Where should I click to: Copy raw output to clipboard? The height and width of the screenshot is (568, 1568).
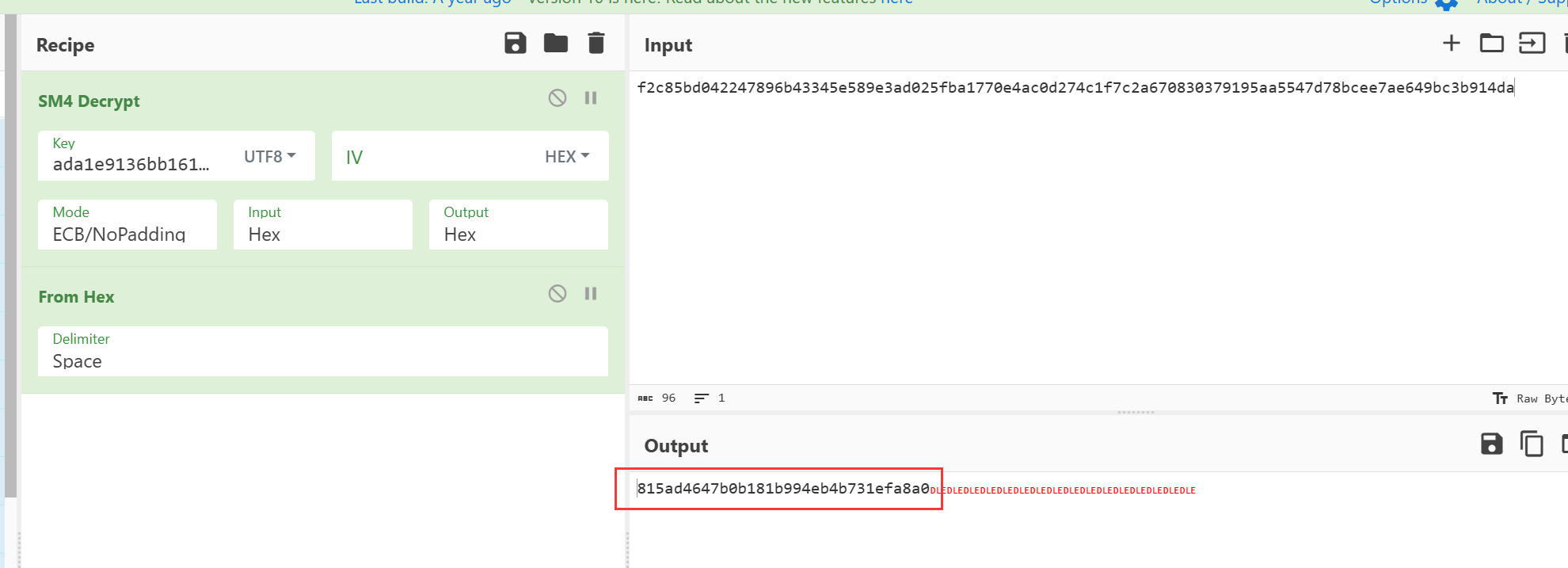pos(1532,444)
